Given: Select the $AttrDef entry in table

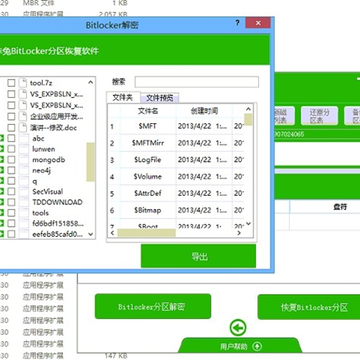Looking at the screenshot, I should 148,193.
